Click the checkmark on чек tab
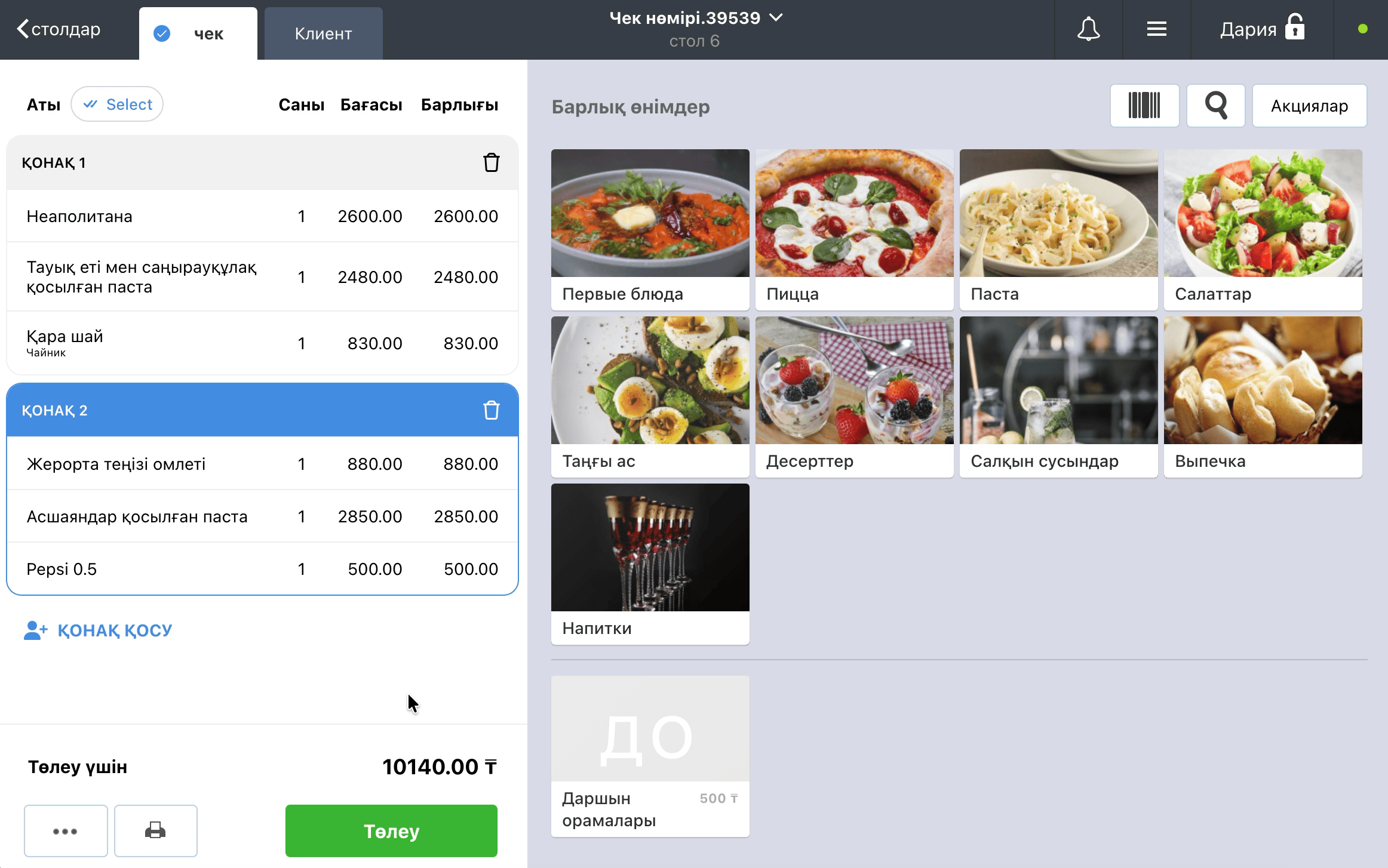Image resolution: width=1388 pixels, height=868 pixels. [162, 33]
